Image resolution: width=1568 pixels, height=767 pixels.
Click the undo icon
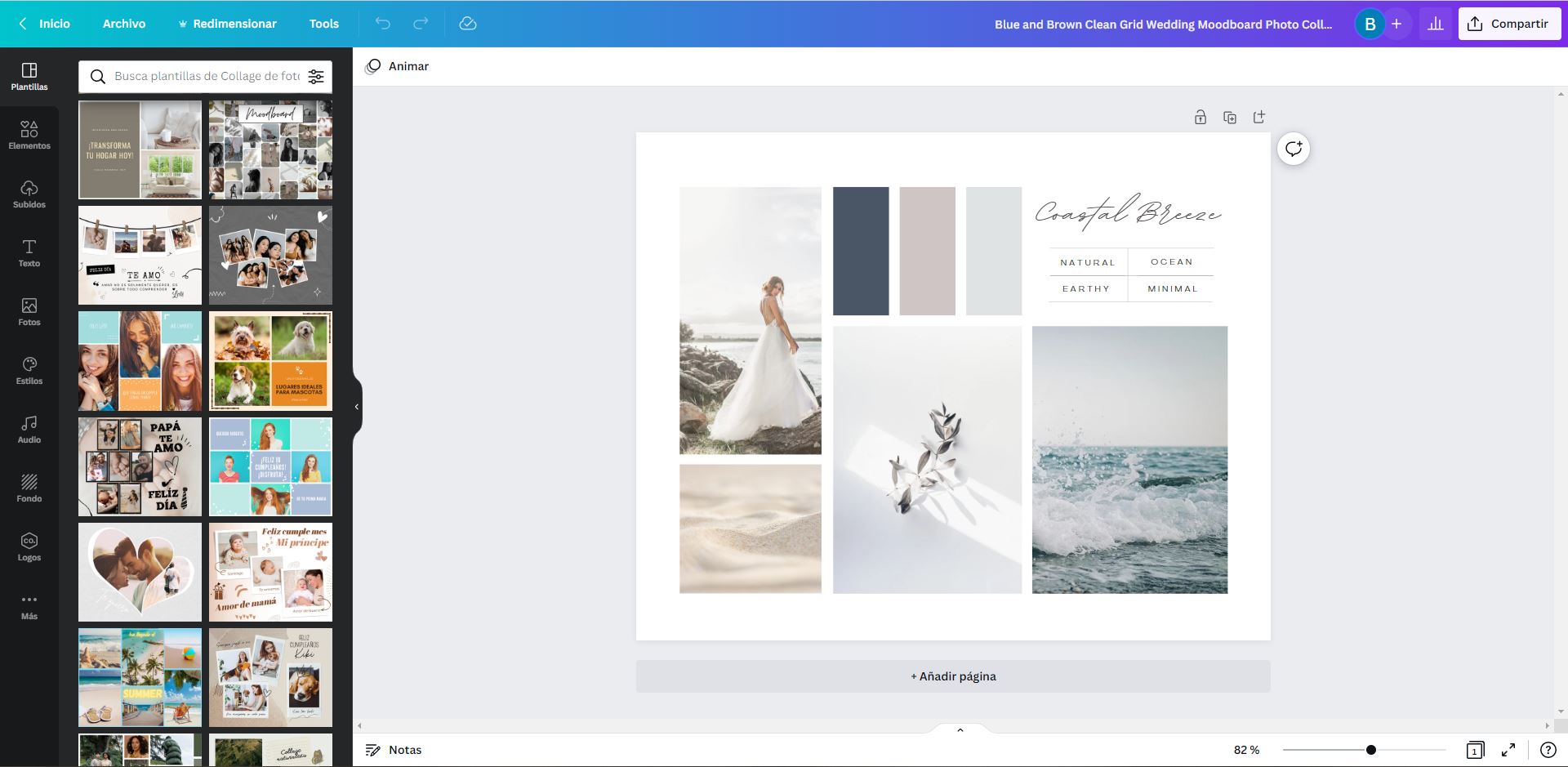381,24
